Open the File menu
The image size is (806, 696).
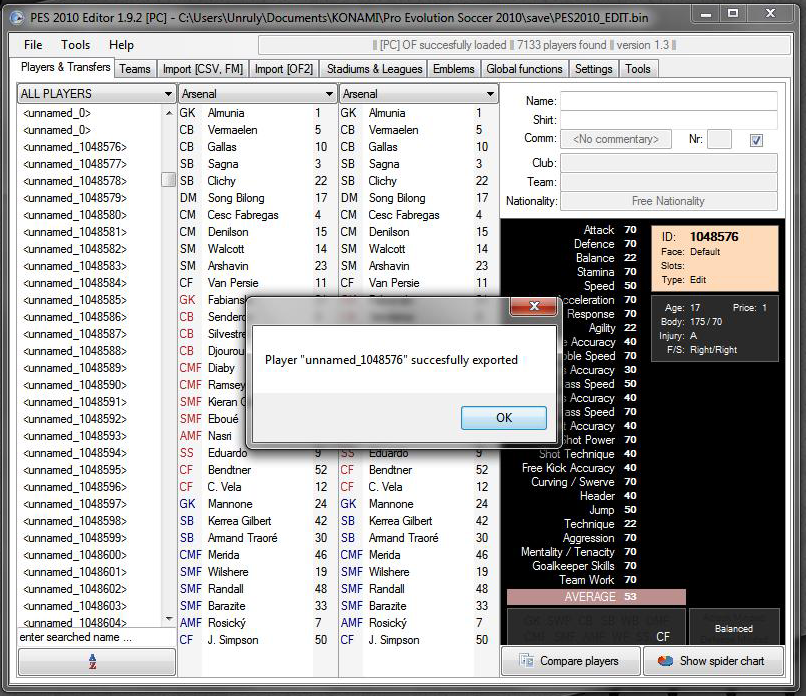click(33, 45)
